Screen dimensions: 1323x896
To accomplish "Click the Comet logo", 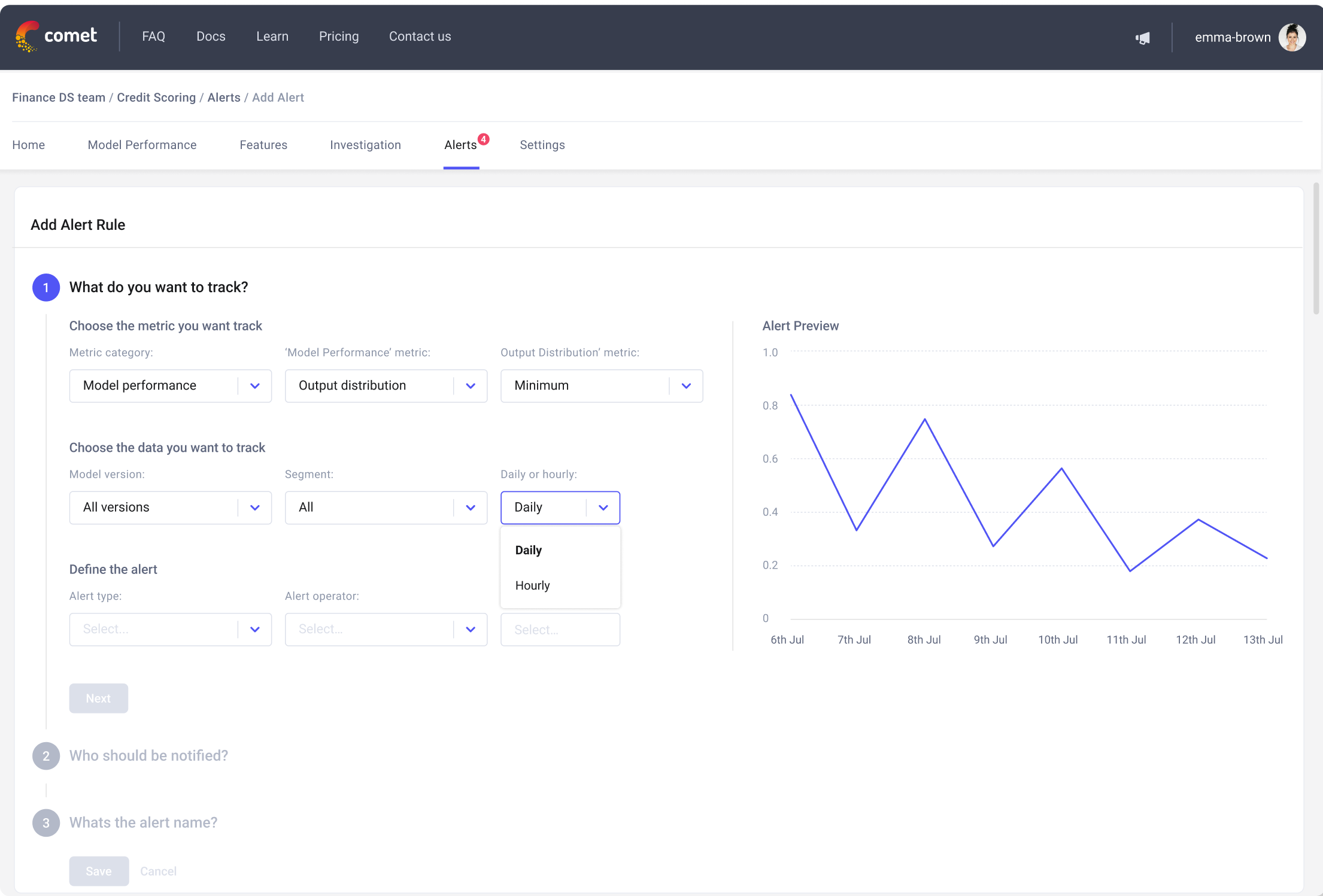I will click(x=56, y=37).
